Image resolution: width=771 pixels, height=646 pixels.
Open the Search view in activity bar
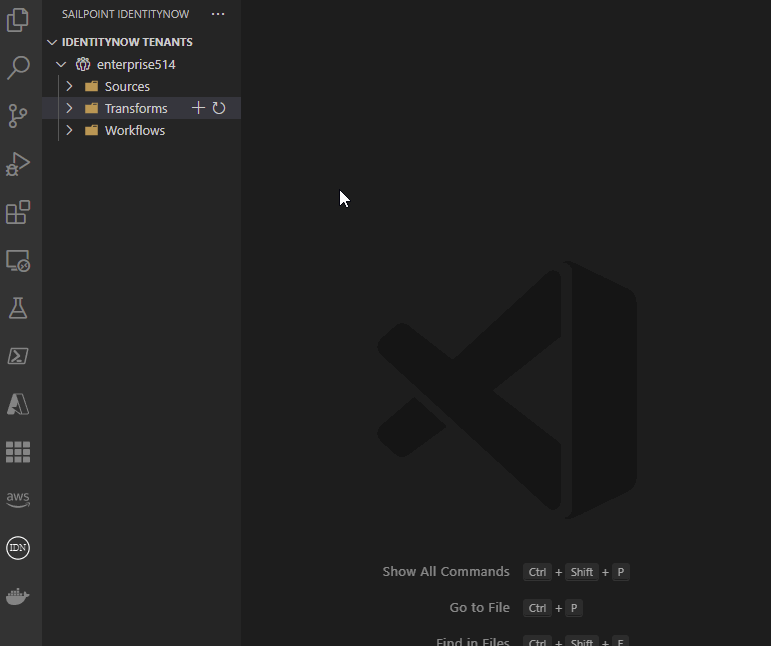18,67
